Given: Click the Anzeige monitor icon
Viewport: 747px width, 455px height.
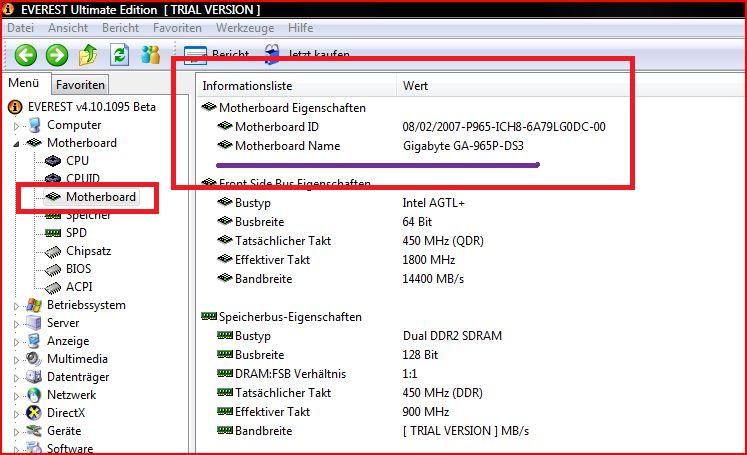Looking at the screenshot, I should (34, 341).
